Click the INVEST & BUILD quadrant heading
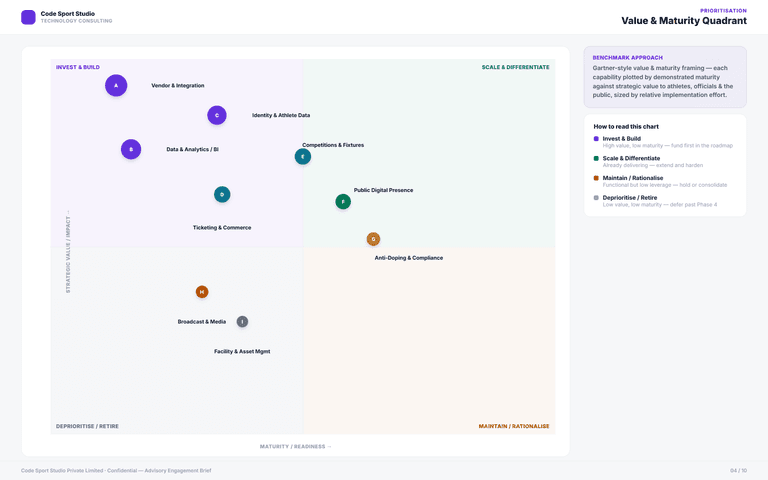Image resolution: width=768 pixels, height=480 pixels. coord(78,68)
